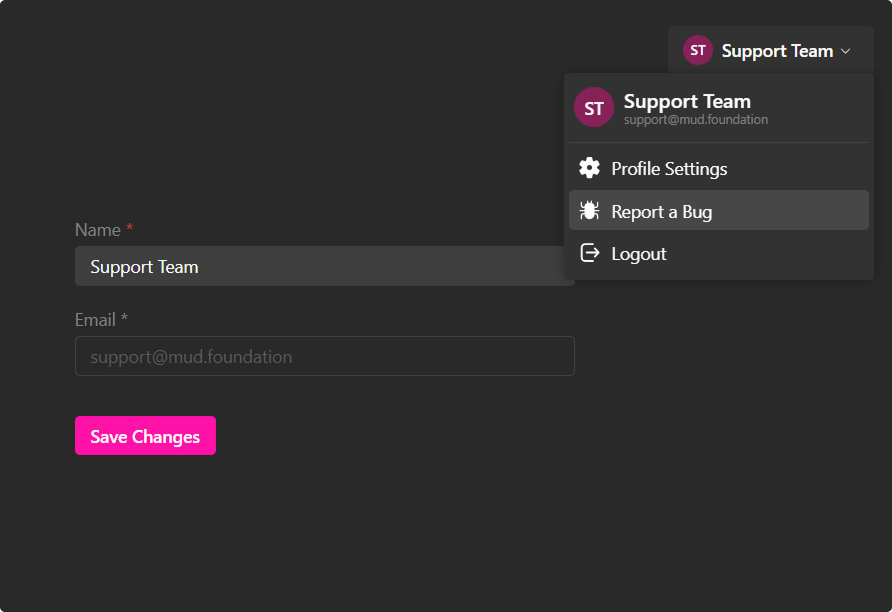Click the bold Support Team name in the dropdown header

687,101
